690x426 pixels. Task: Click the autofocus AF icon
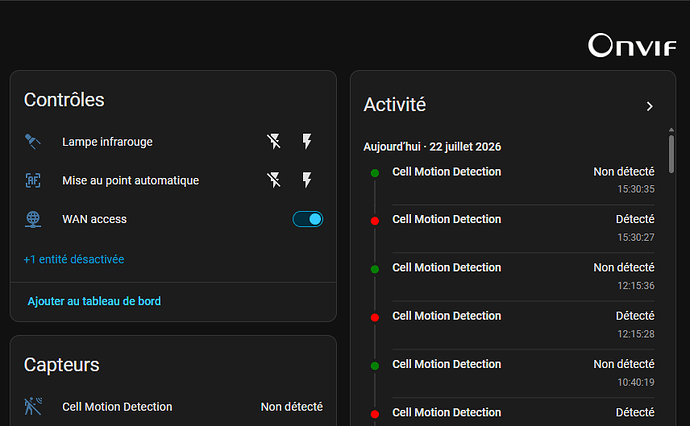click(x=33, y=180)
